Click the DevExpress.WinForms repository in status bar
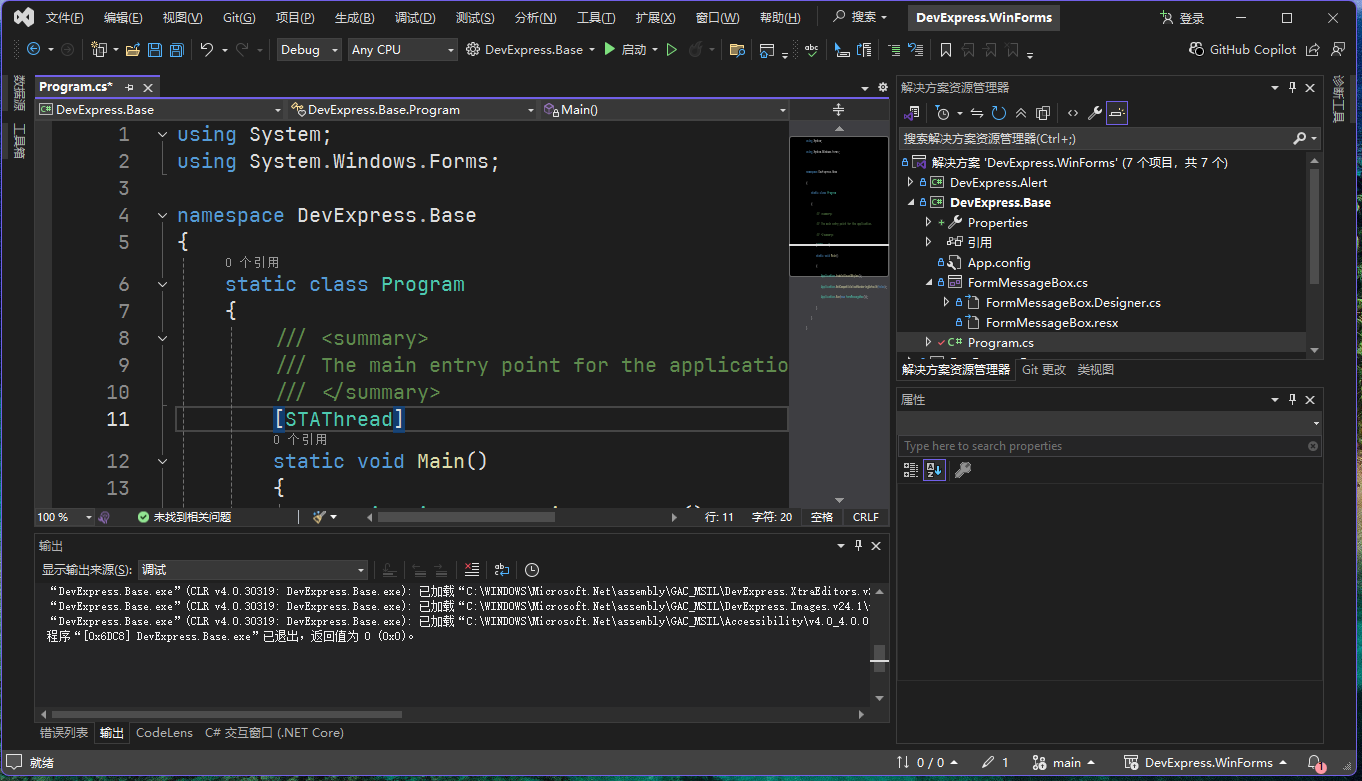Screen dimensions: 1362x781 (1207, 763)
